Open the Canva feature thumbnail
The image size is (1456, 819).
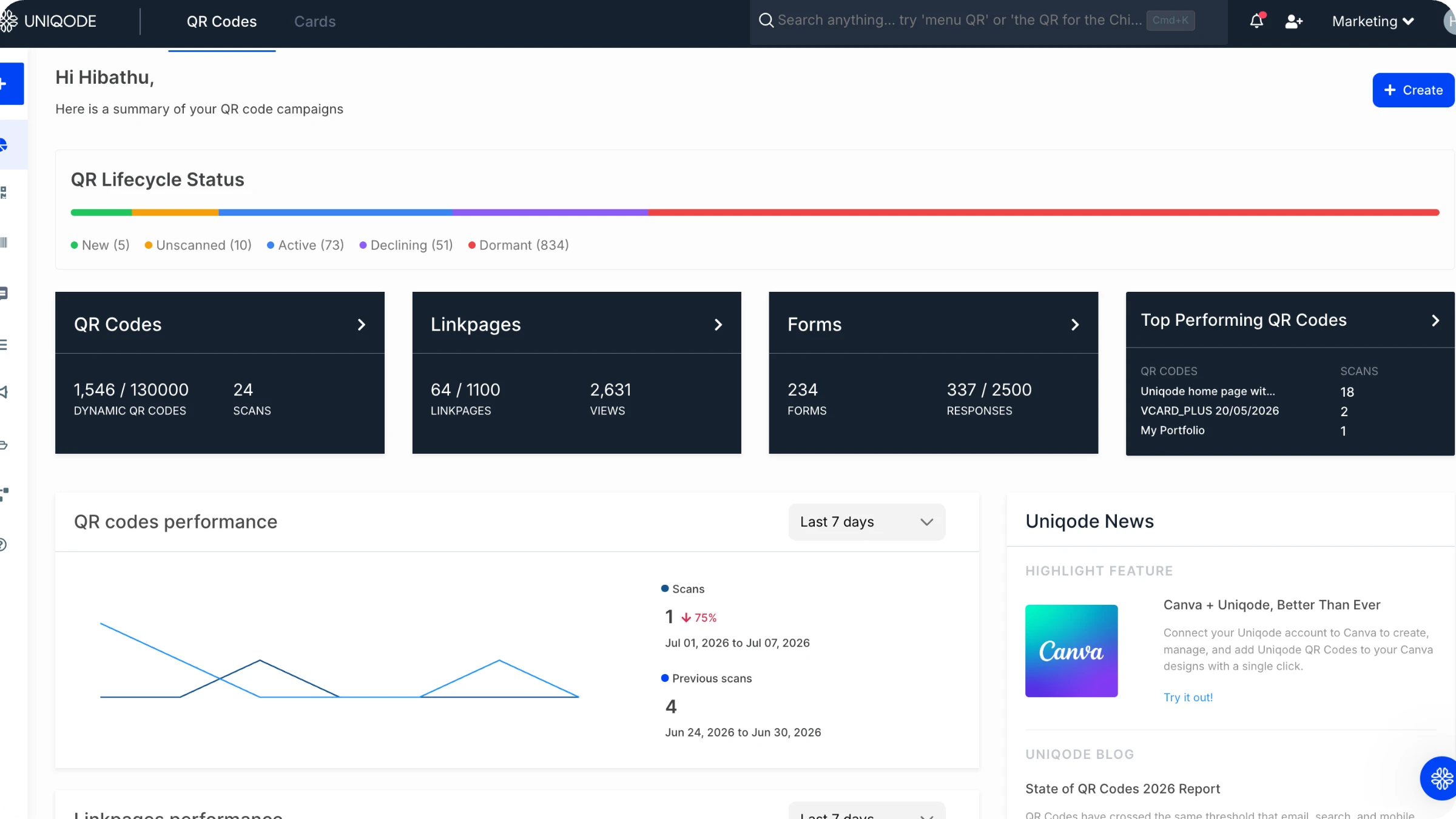[1071, 650]
